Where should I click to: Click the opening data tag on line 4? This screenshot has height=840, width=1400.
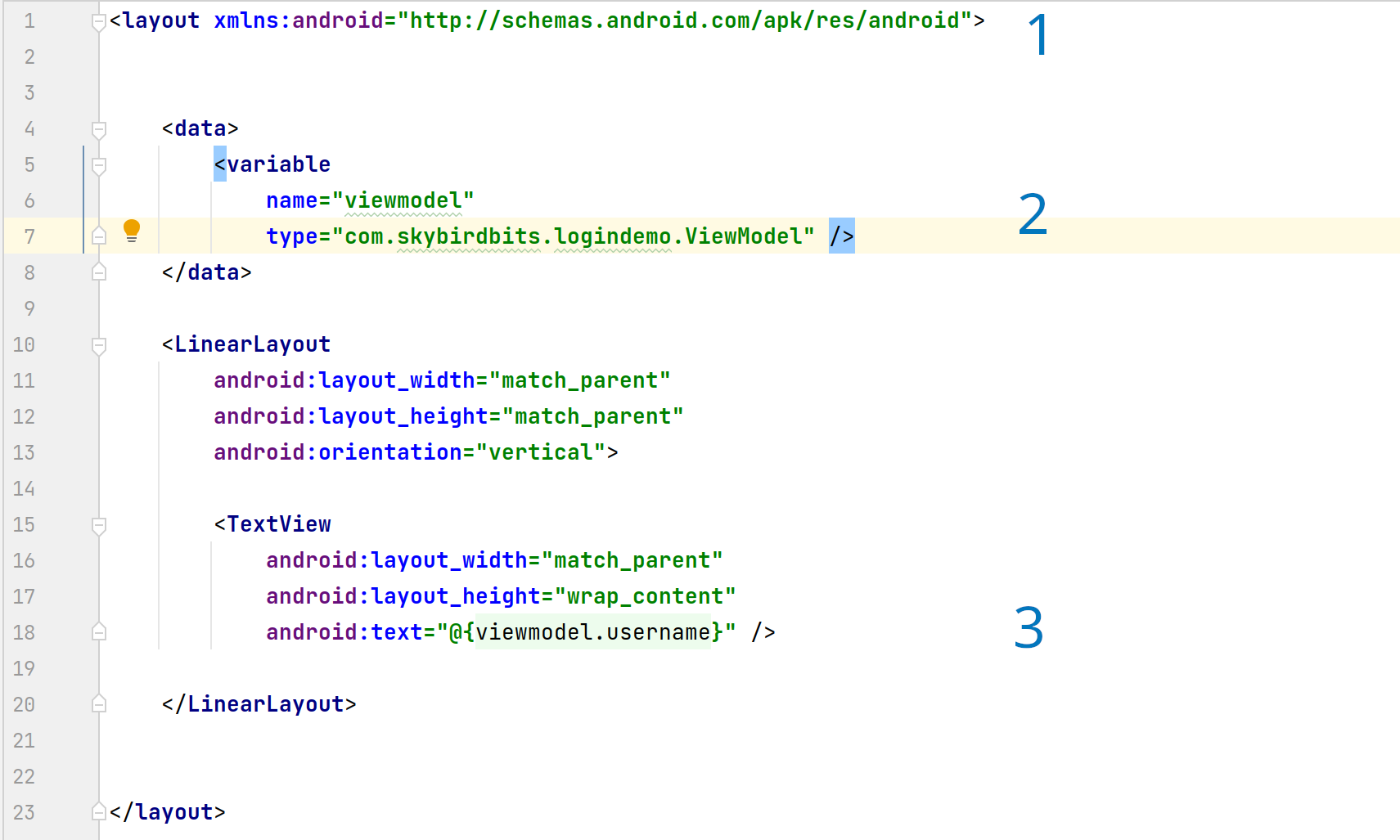pos(201,128)
